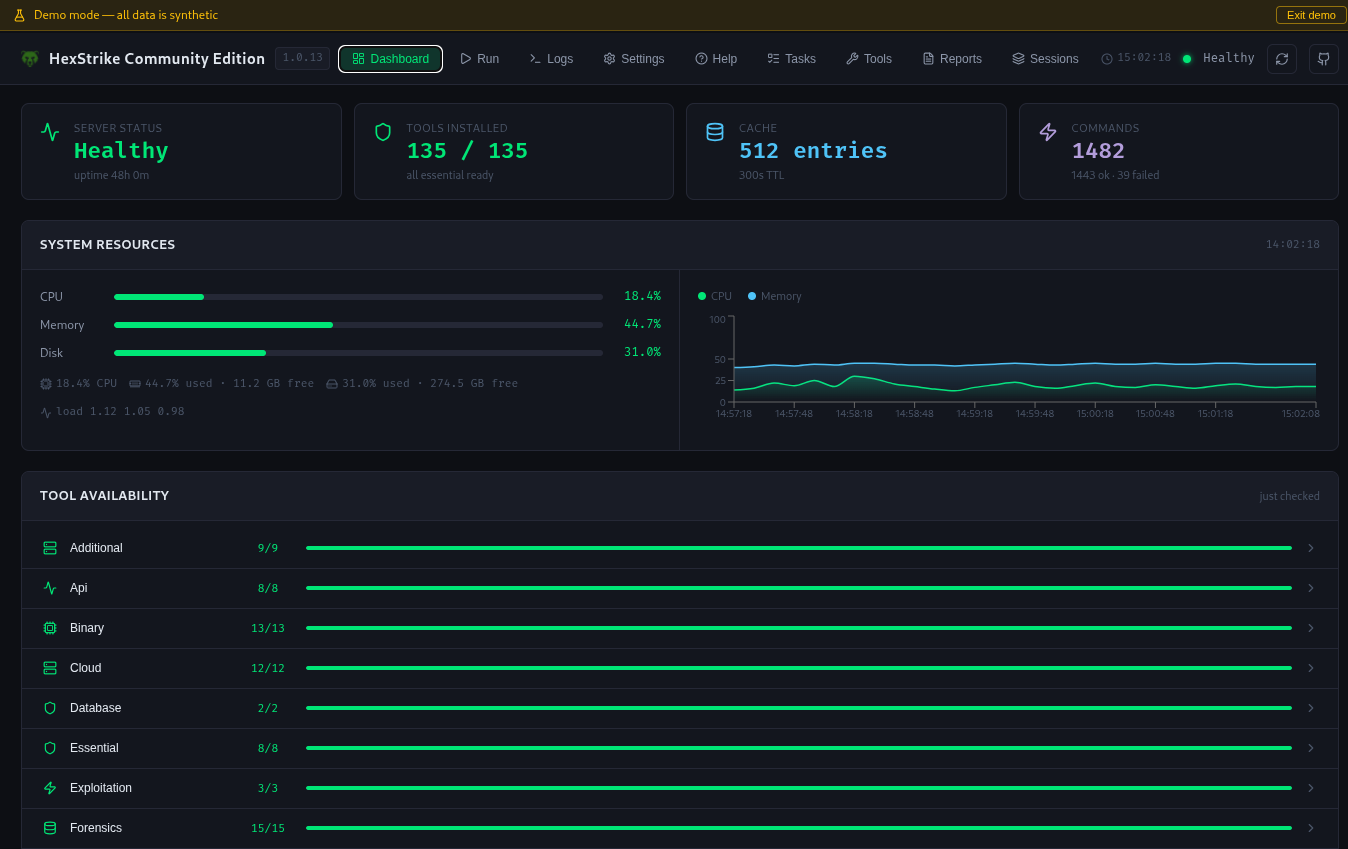The height and width of the screenshot is (849, 1348).
Task: Expand the Api tools row
Action: pos(1311,588)
